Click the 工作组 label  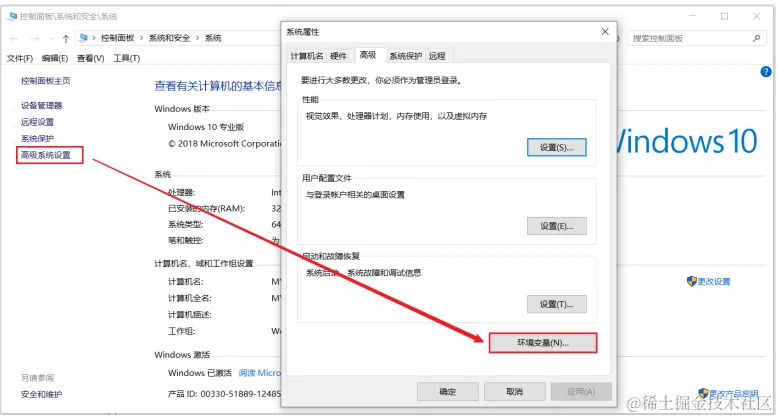click(x=181, y=331)
